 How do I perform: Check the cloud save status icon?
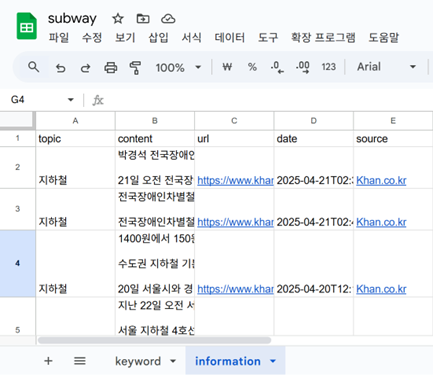168,19
